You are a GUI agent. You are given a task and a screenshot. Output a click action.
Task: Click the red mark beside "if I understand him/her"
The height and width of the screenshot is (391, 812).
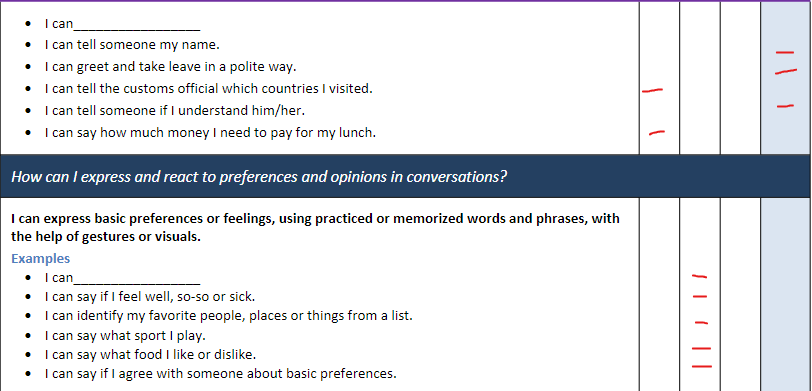tap(785, 106)
